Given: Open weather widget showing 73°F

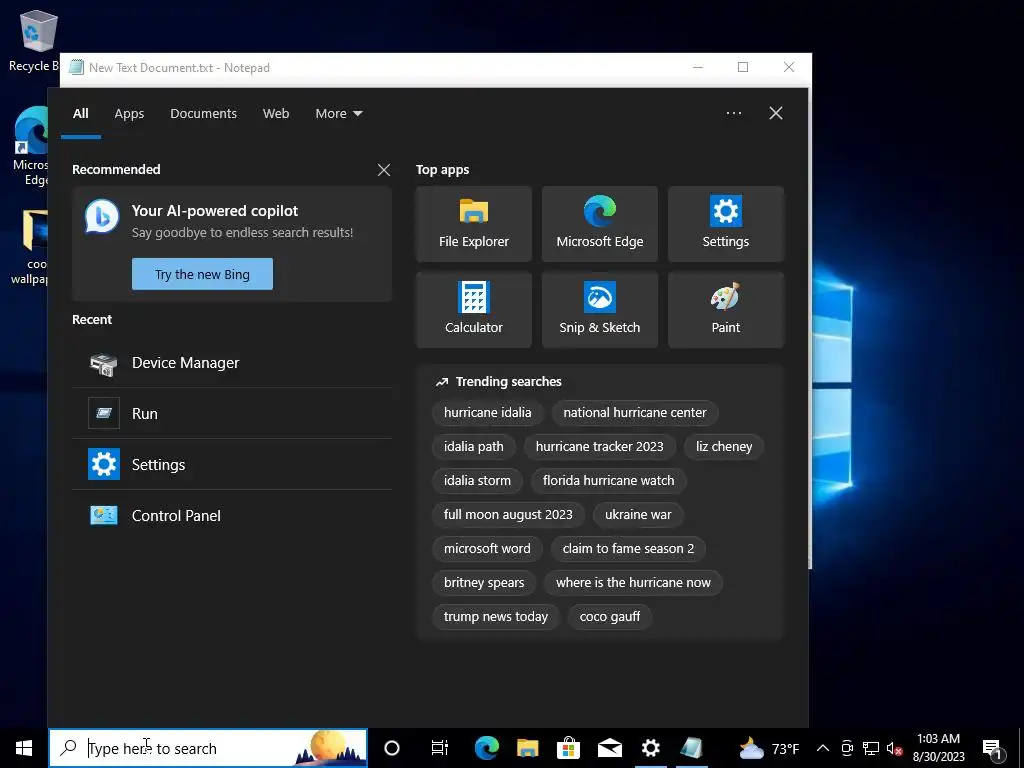Looking at the screenshot, I should [769, 748].
